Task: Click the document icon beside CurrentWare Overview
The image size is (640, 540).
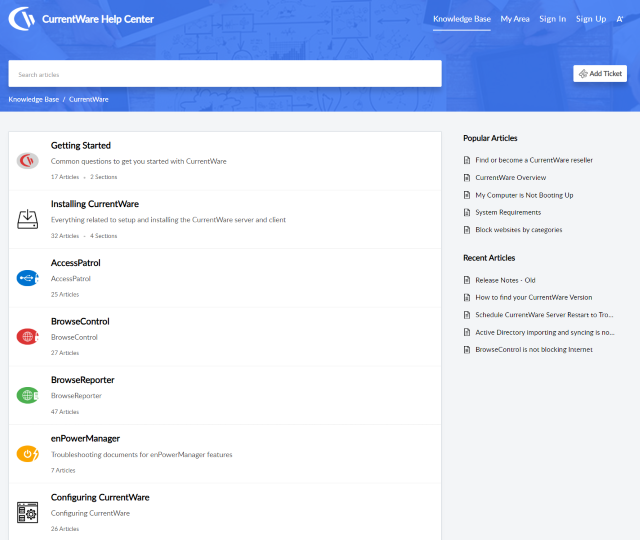Action: tap(467, 178)
